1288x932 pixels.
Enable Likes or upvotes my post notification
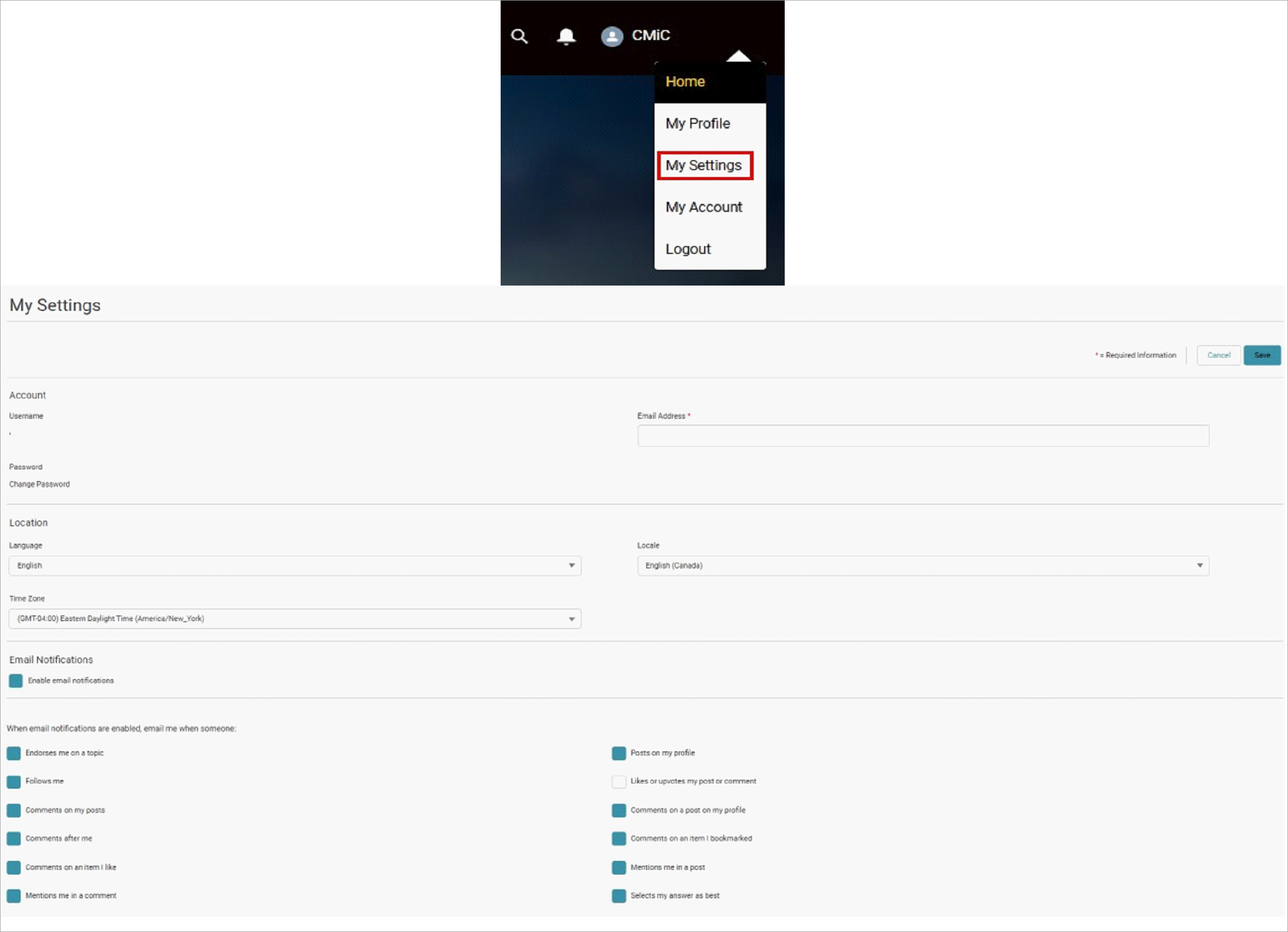(x=619, y=781)
